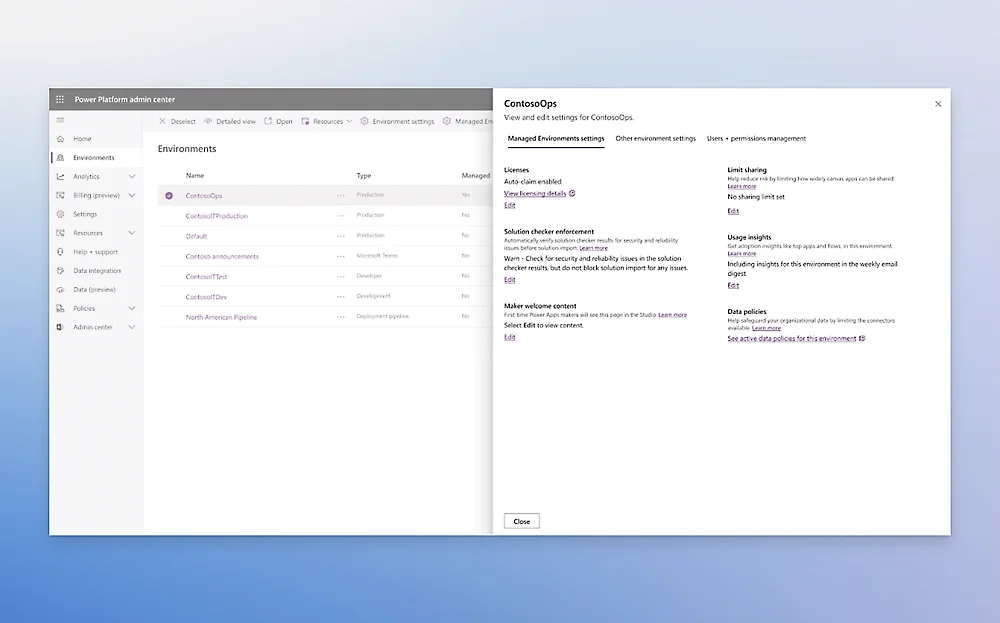
Task: Click the Deselect X icon in toolbar
Action: [162, 121]
